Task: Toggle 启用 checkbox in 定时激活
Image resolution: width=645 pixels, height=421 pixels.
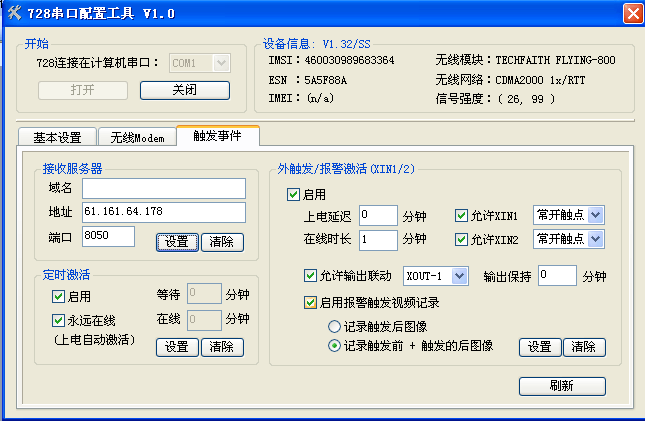Action: tap(59, 297)
